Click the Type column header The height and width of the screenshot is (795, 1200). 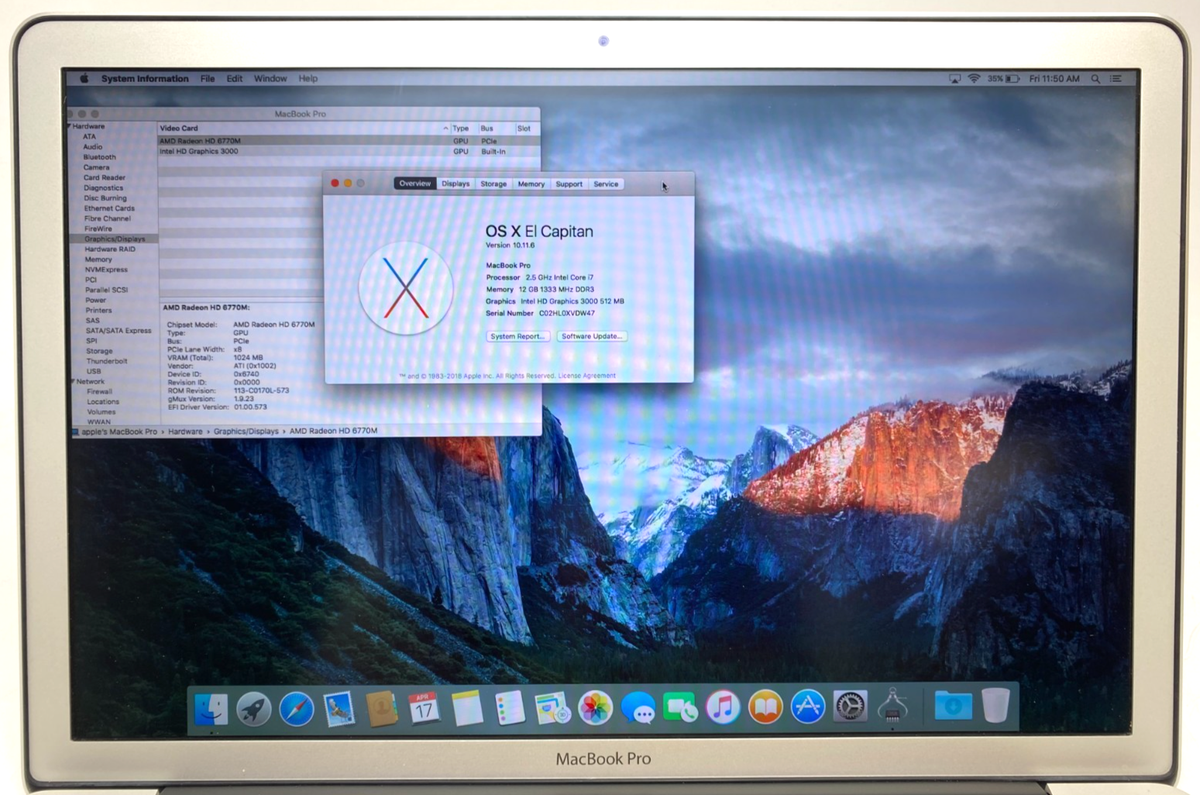[x=463, y=129]
